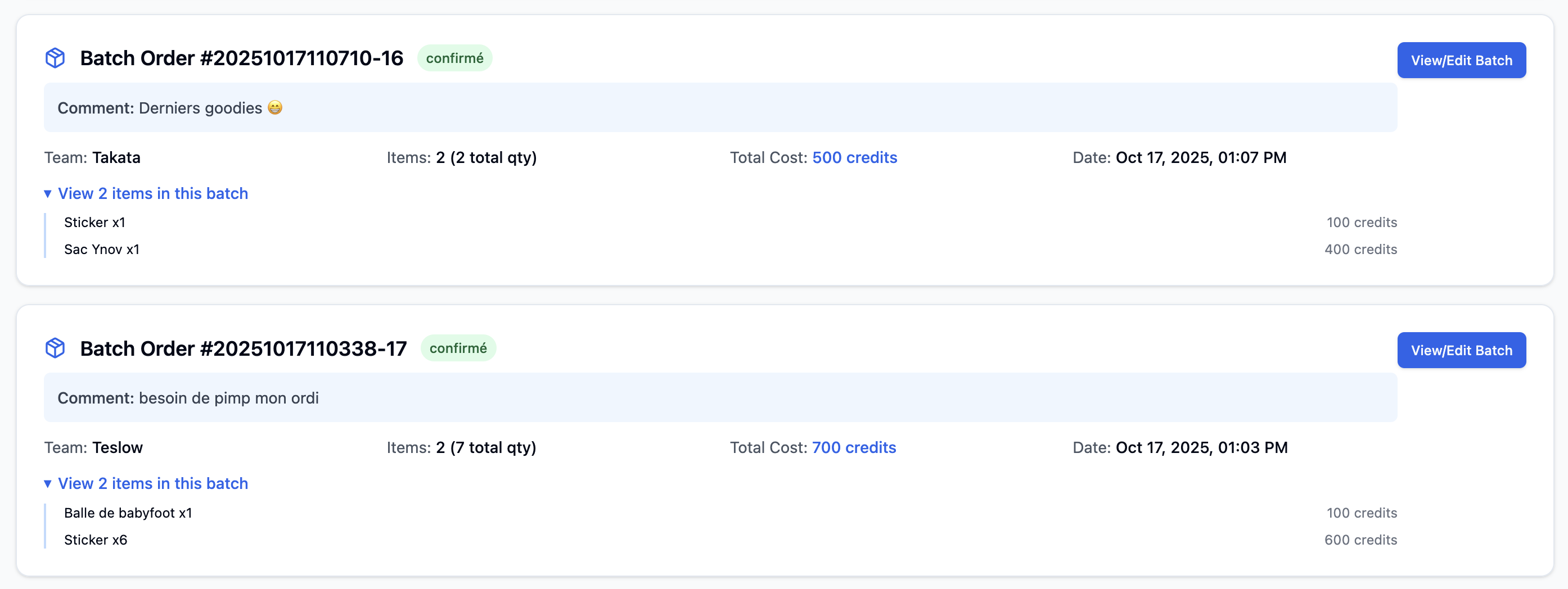
Task: Open View/Edit Batch for the Teslow order
Action: [1461, 351]
